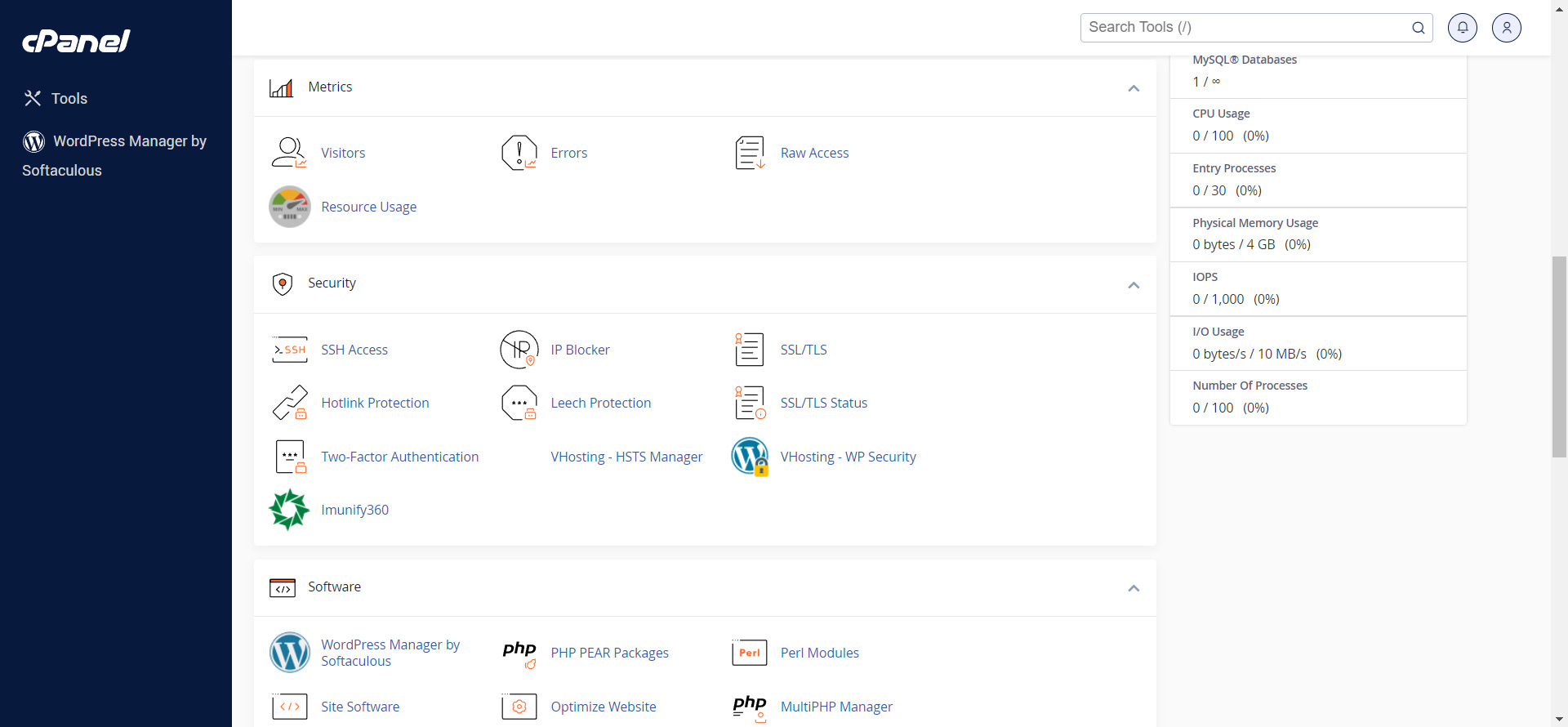The height and width of the screenshot is (727, 1568).
Task: Click the IP Blocker icon
Action: coord(519,350)
